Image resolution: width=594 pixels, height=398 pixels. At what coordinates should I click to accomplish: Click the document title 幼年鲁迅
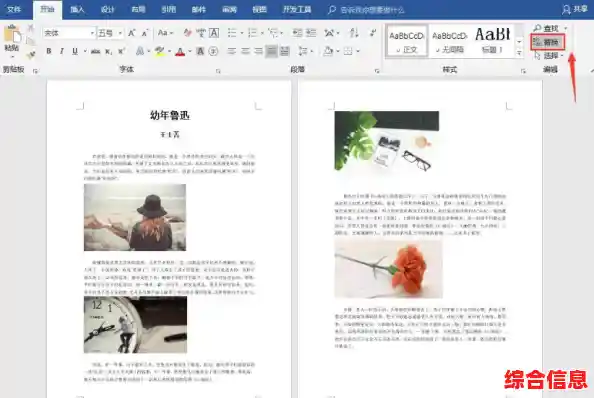[x=169, y=115]
